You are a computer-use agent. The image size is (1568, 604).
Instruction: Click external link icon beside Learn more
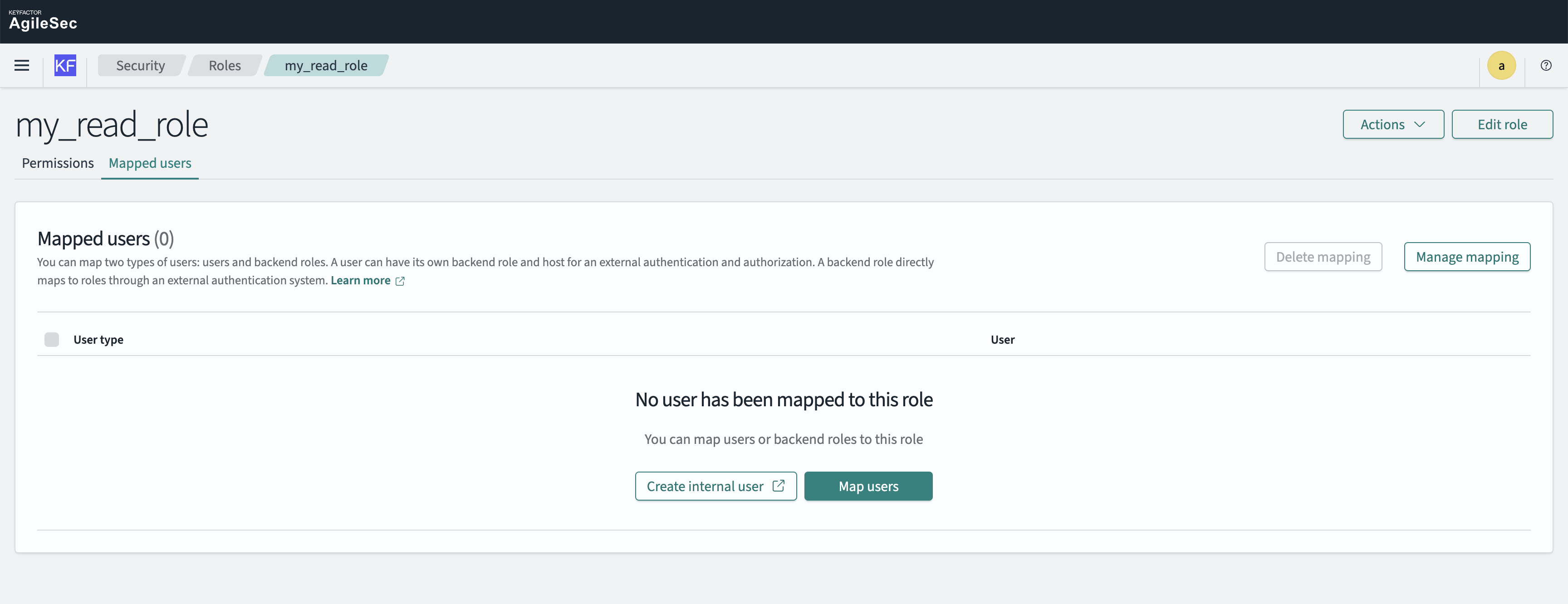point(400,281)
